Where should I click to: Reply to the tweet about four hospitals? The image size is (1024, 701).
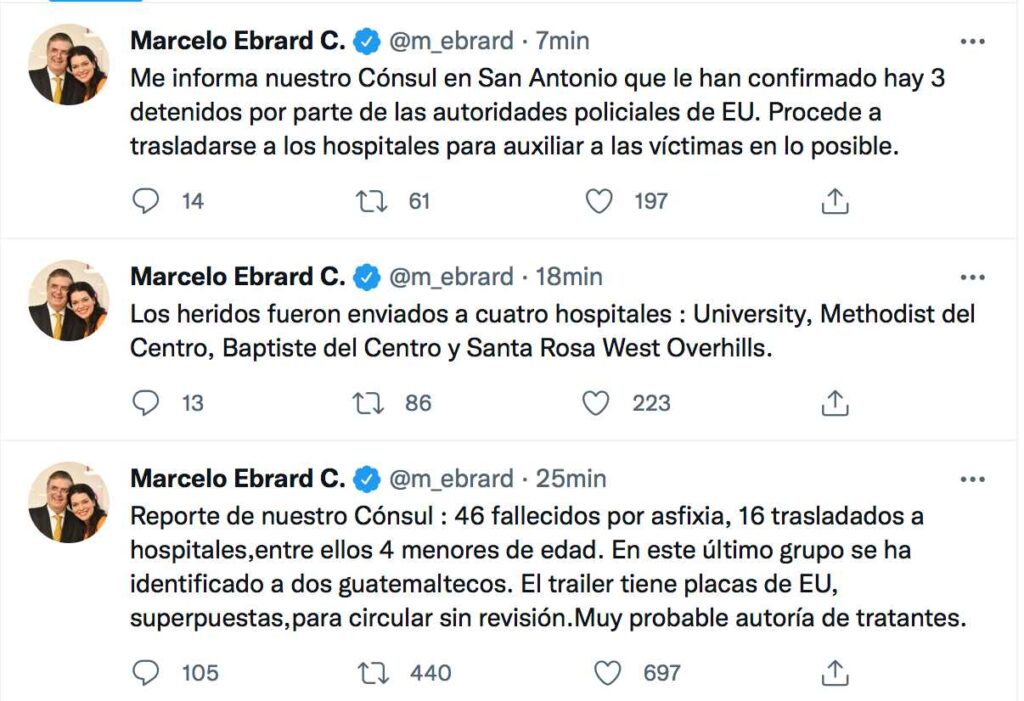coord(145,403)
